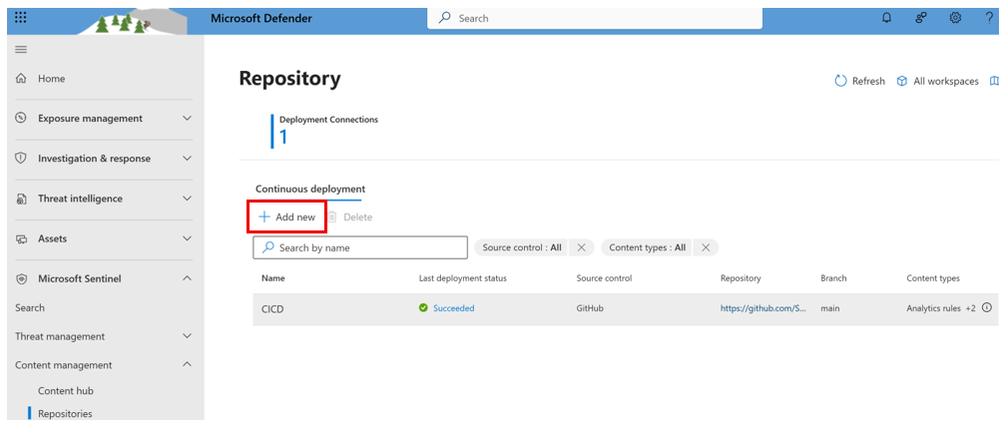Image resolution: width=999 pixels, height=424 pixels.
Task: Open Threat management section label
Action: 60,336
